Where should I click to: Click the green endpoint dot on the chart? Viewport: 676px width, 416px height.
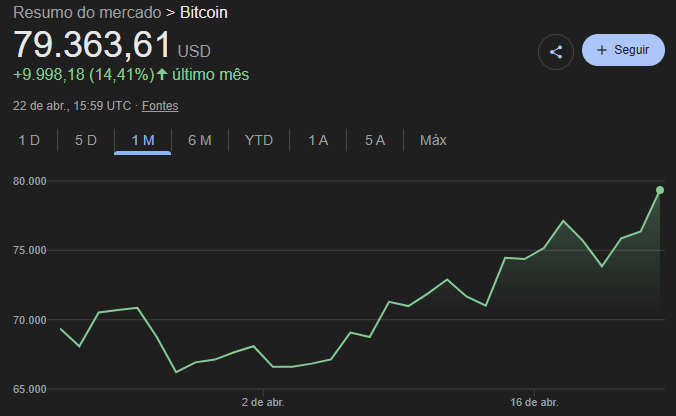pyautogui.click(x=660, y=190)
